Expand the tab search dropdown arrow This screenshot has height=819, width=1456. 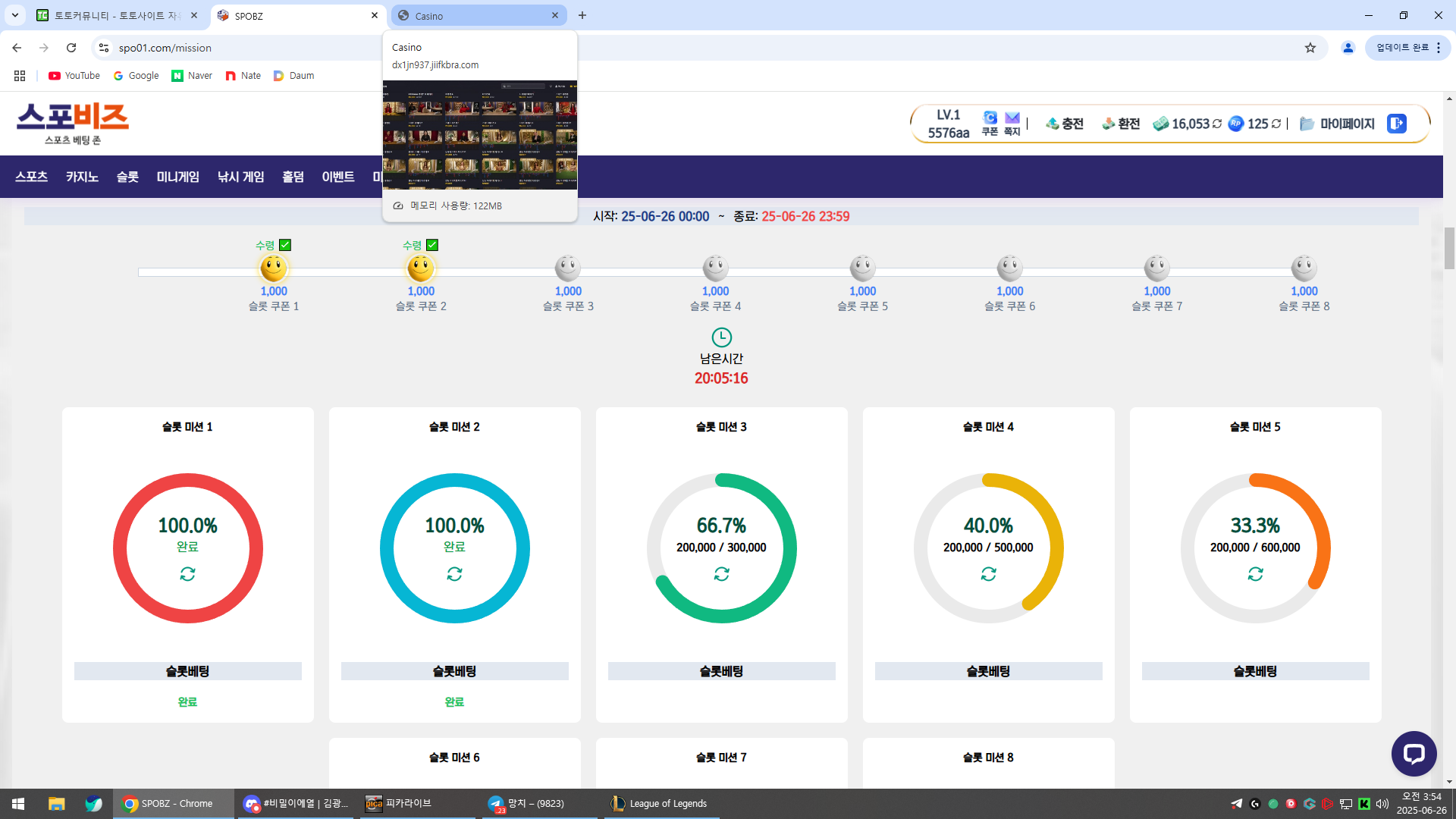14,15
